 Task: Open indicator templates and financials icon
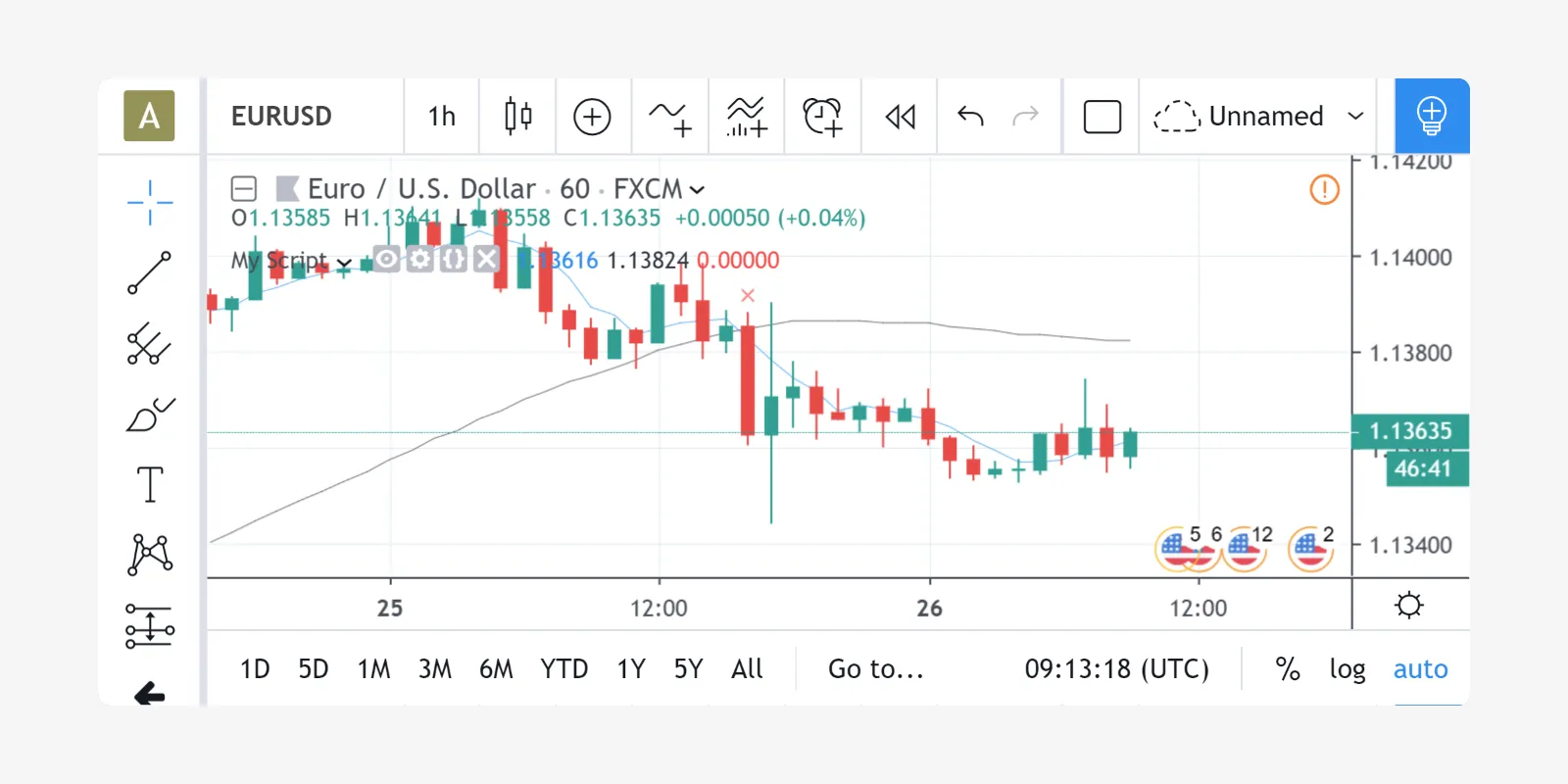[747, 116]
